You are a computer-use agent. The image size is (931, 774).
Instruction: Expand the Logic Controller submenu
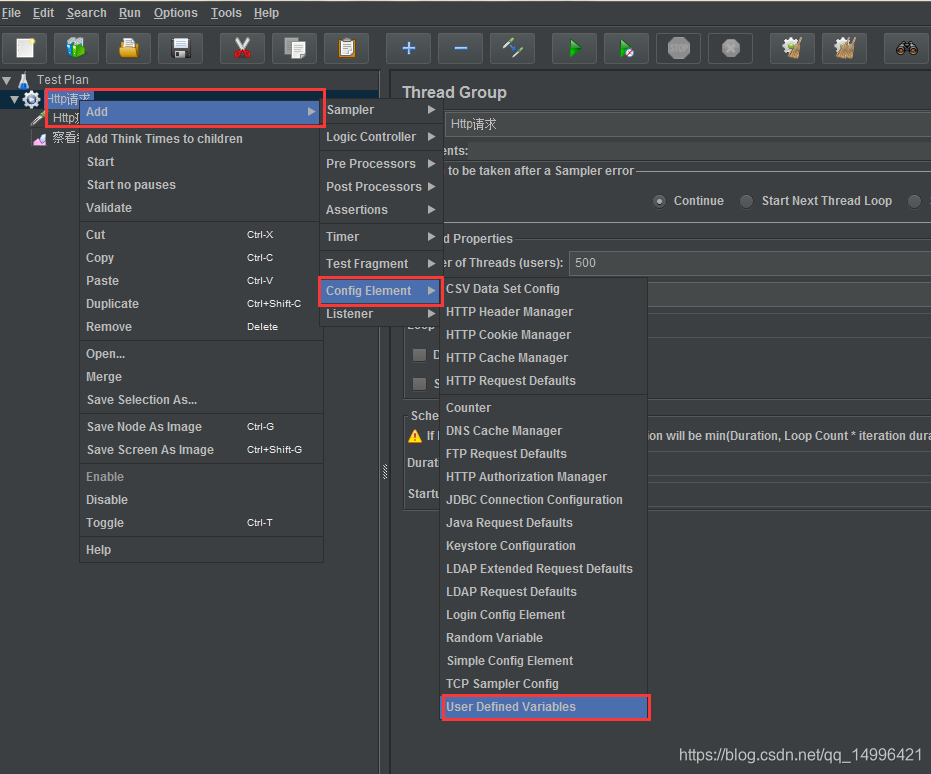click(x=381, y=137)
